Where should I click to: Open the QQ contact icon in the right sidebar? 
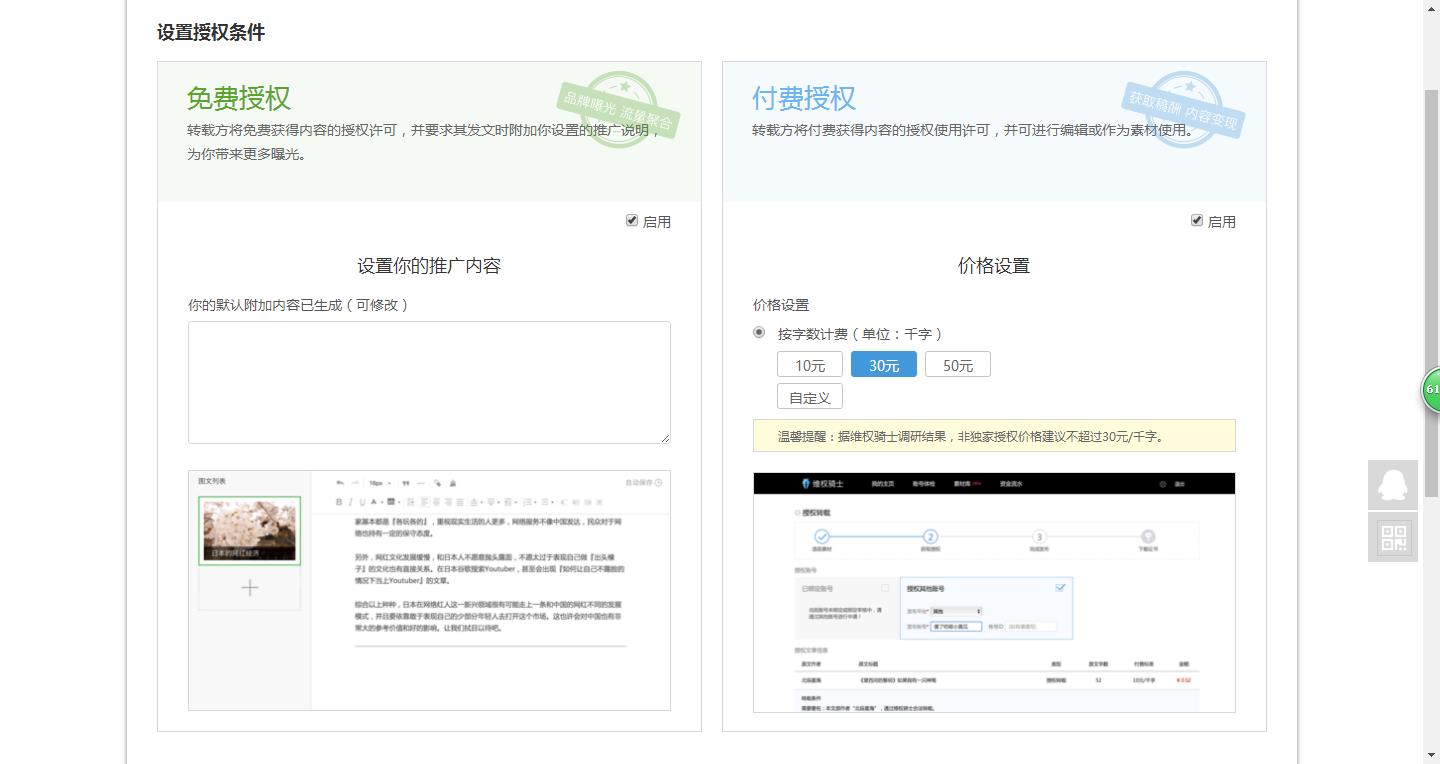coord(1392,484)
